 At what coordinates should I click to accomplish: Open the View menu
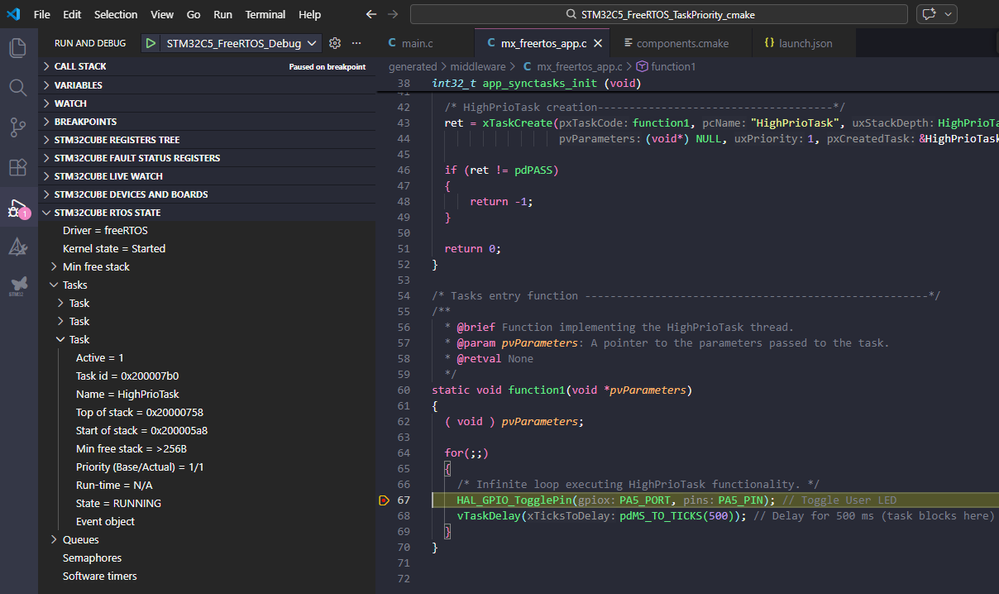tap(162, 14)
